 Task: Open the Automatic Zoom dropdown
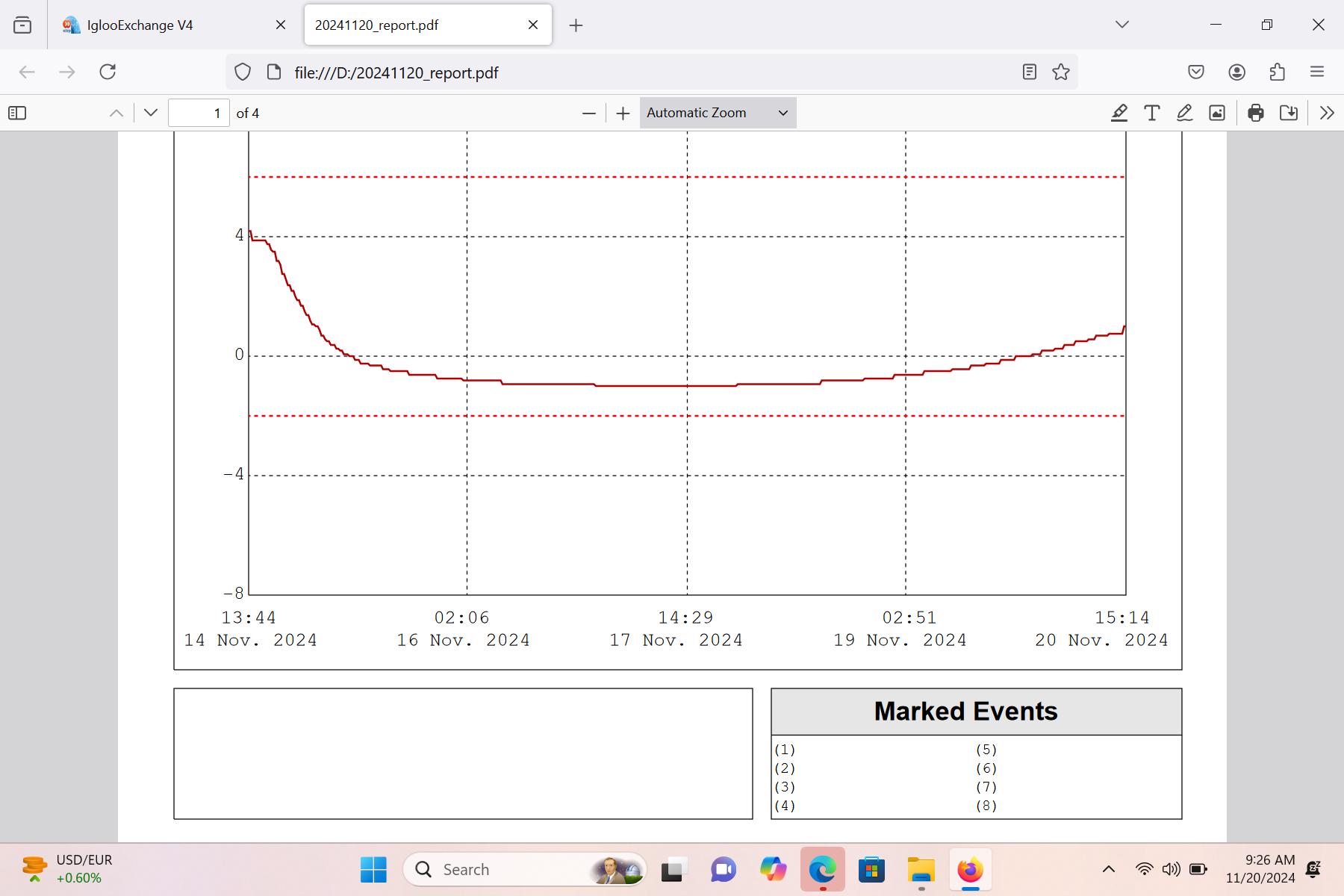point(718,113)
